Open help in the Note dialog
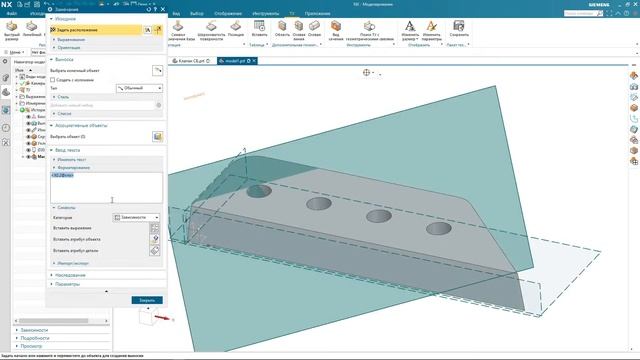 coord(156,9)
